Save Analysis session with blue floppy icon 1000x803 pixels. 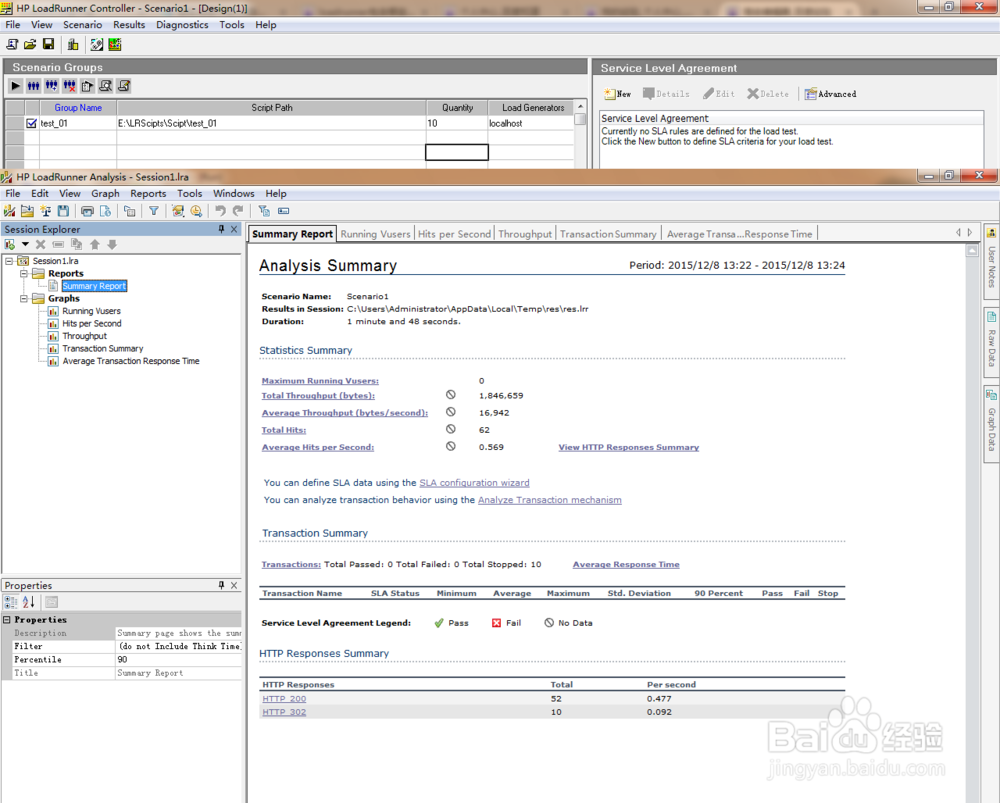click(63, 210)
